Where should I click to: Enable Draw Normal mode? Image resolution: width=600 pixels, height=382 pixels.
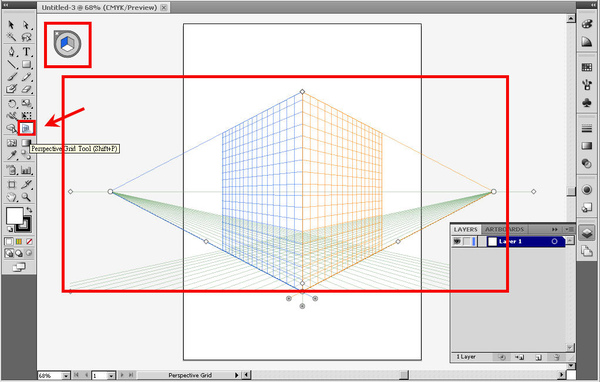9,253
